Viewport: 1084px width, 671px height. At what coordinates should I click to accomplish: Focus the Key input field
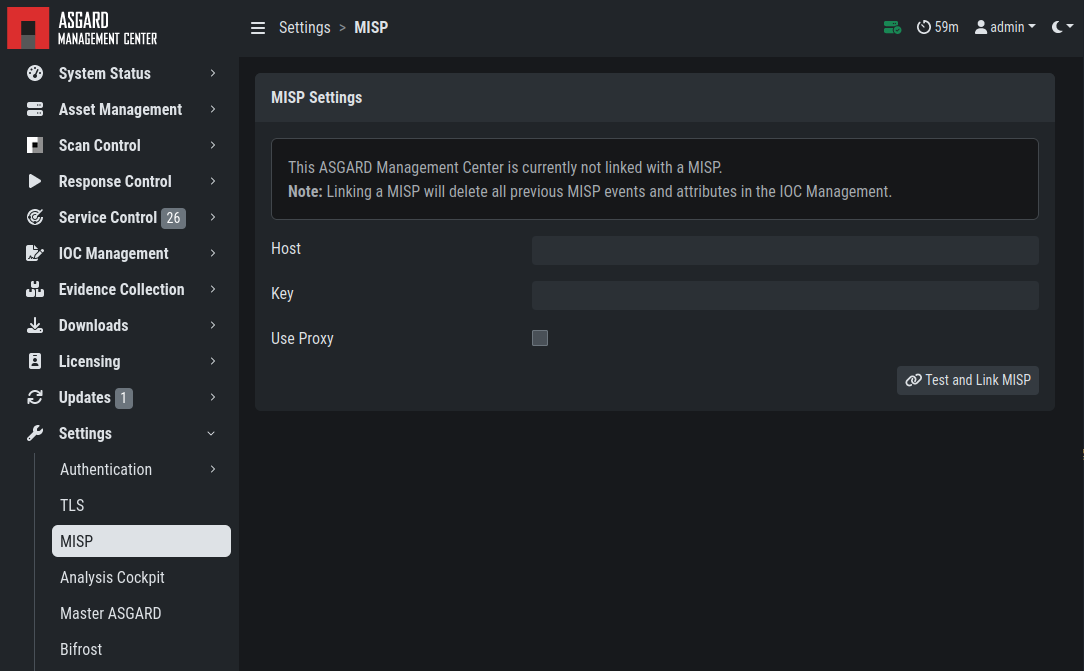(785, 295)
